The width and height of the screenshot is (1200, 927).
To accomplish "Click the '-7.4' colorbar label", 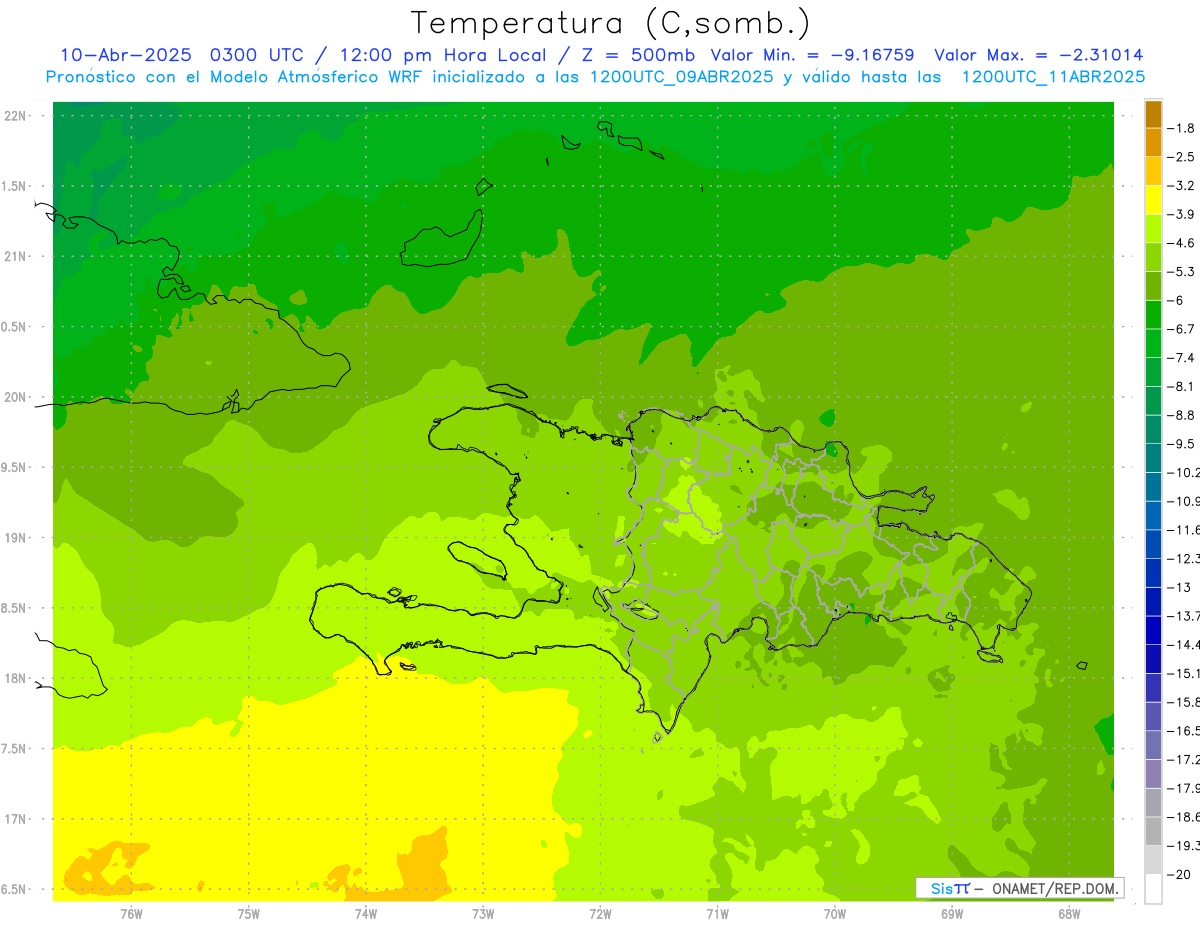I will click(1181, 358).
